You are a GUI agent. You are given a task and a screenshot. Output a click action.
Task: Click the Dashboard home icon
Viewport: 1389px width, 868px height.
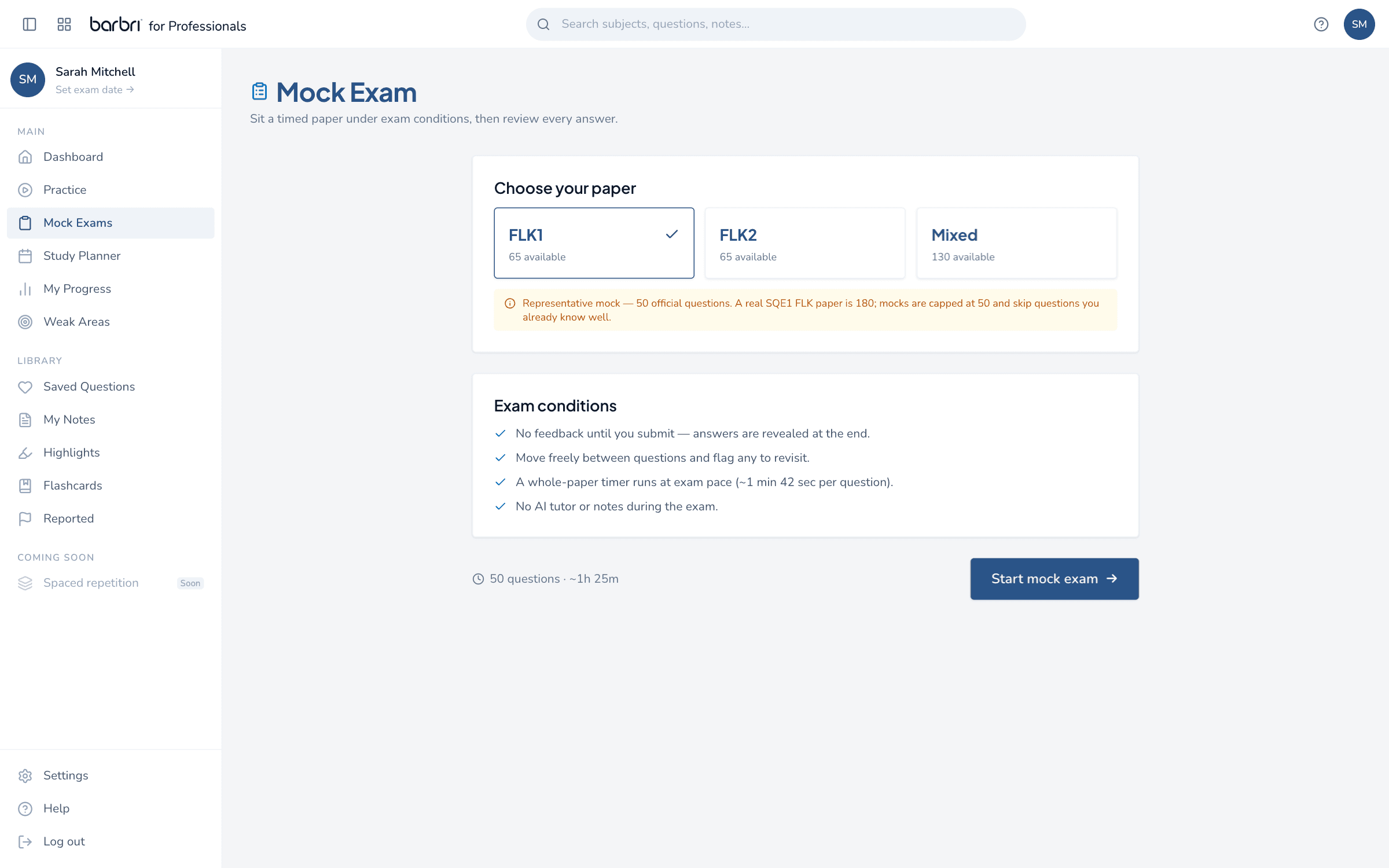[x=25, y=157]
